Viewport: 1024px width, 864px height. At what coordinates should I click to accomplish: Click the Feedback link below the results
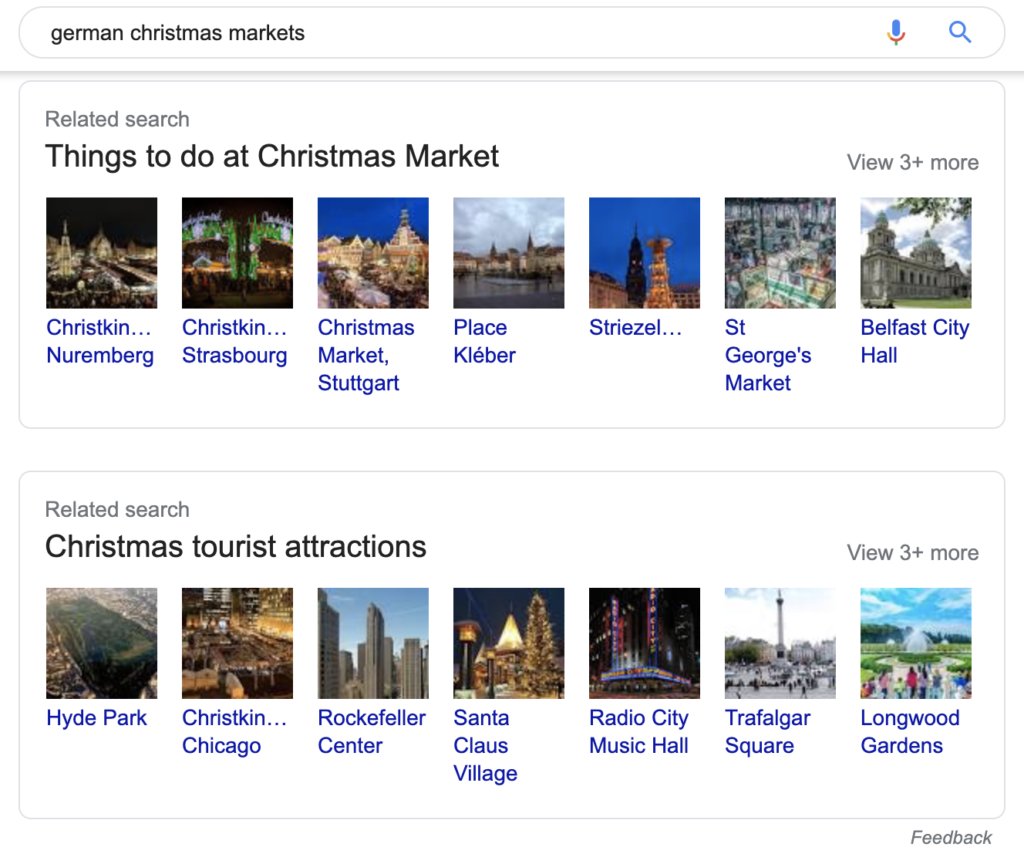click(x=951, y=837)
